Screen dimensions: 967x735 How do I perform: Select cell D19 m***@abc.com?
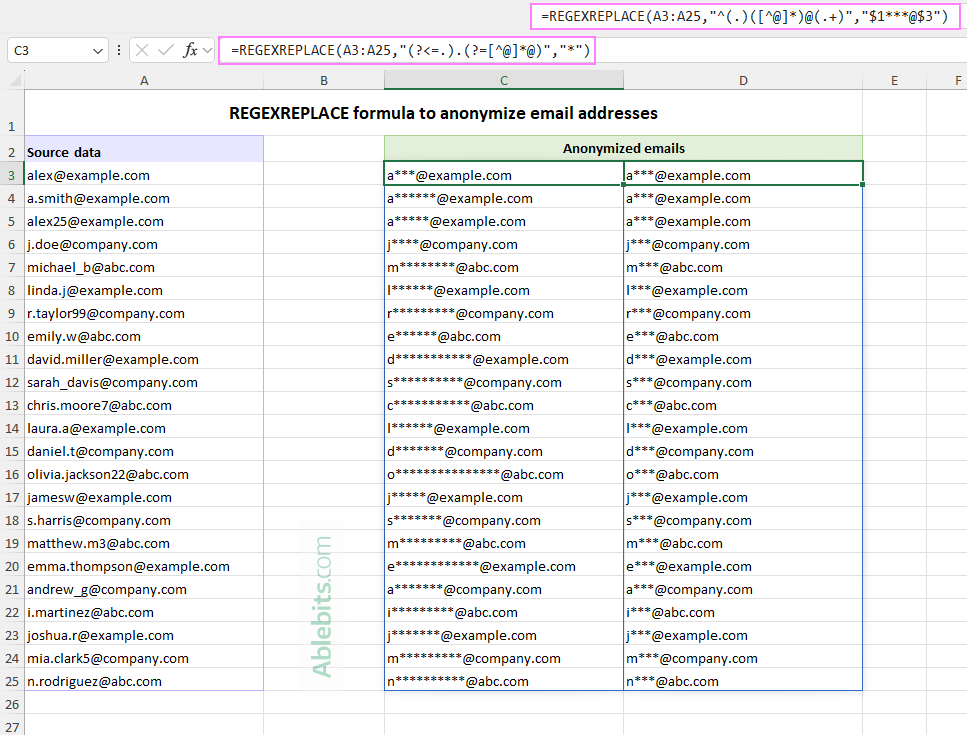[x=743, y=543]
